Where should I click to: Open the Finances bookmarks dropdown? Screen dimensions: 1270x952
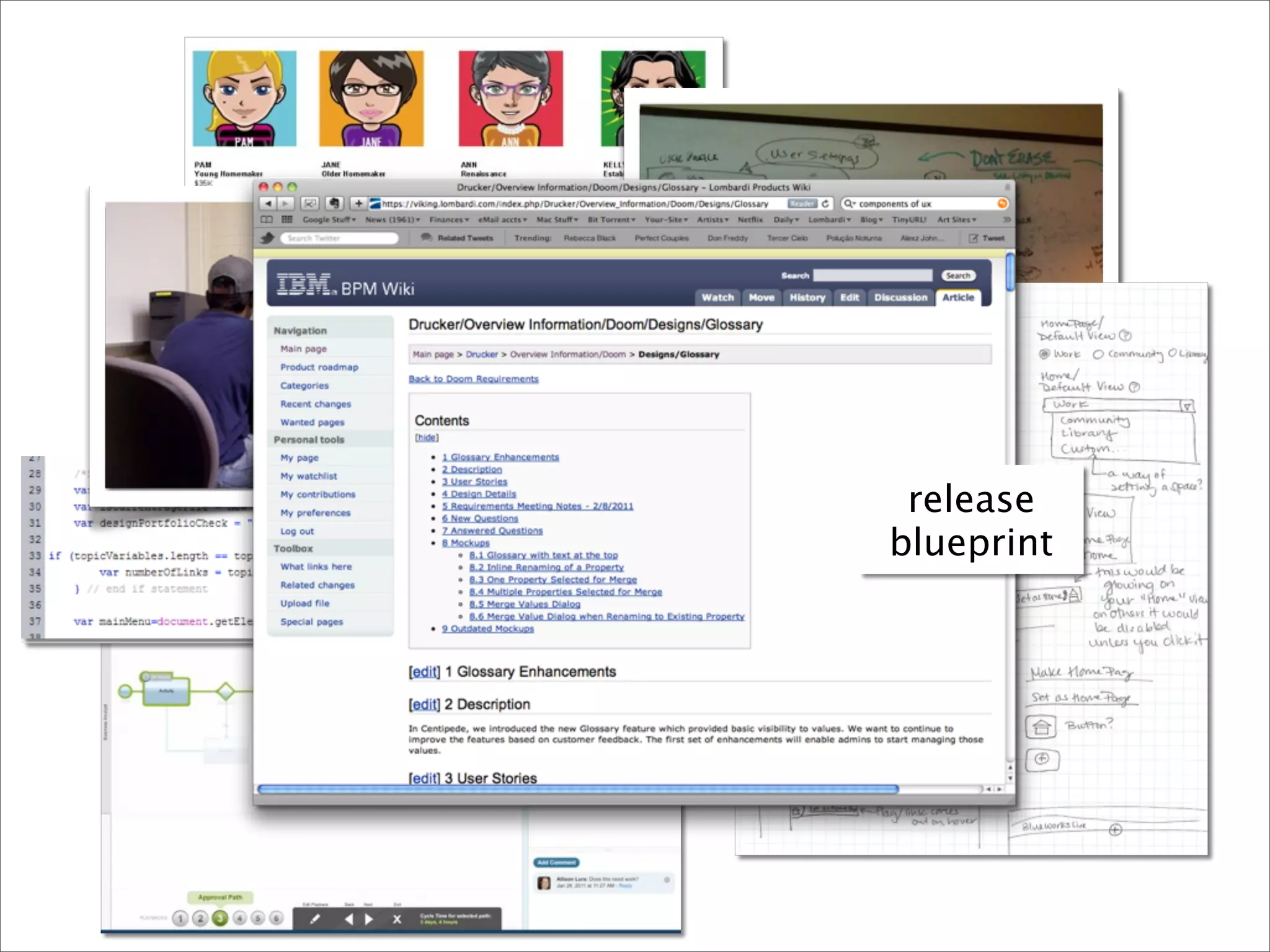pos(449,219)
